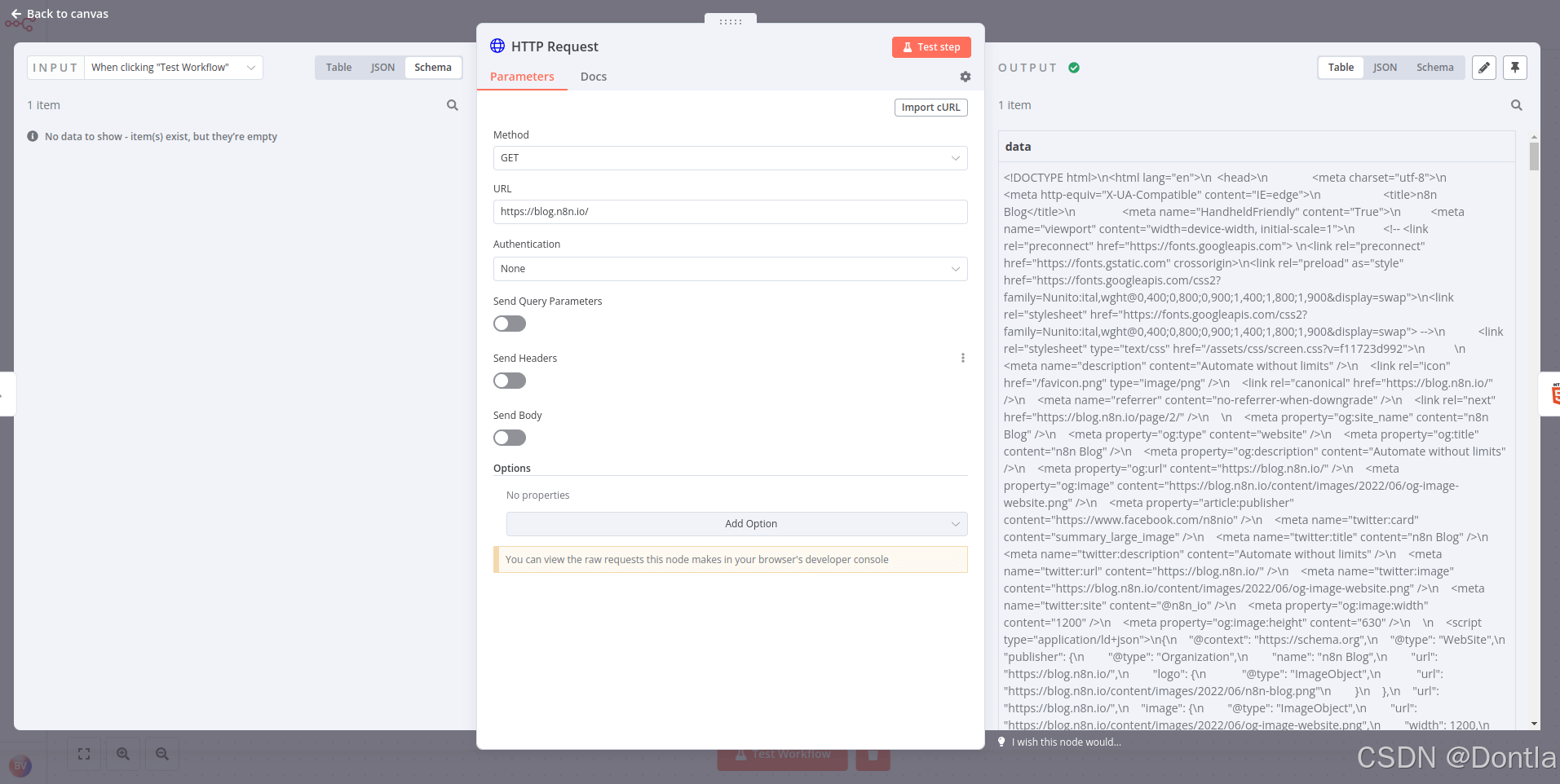Open the HTML node at right edge

point(1552,394)
